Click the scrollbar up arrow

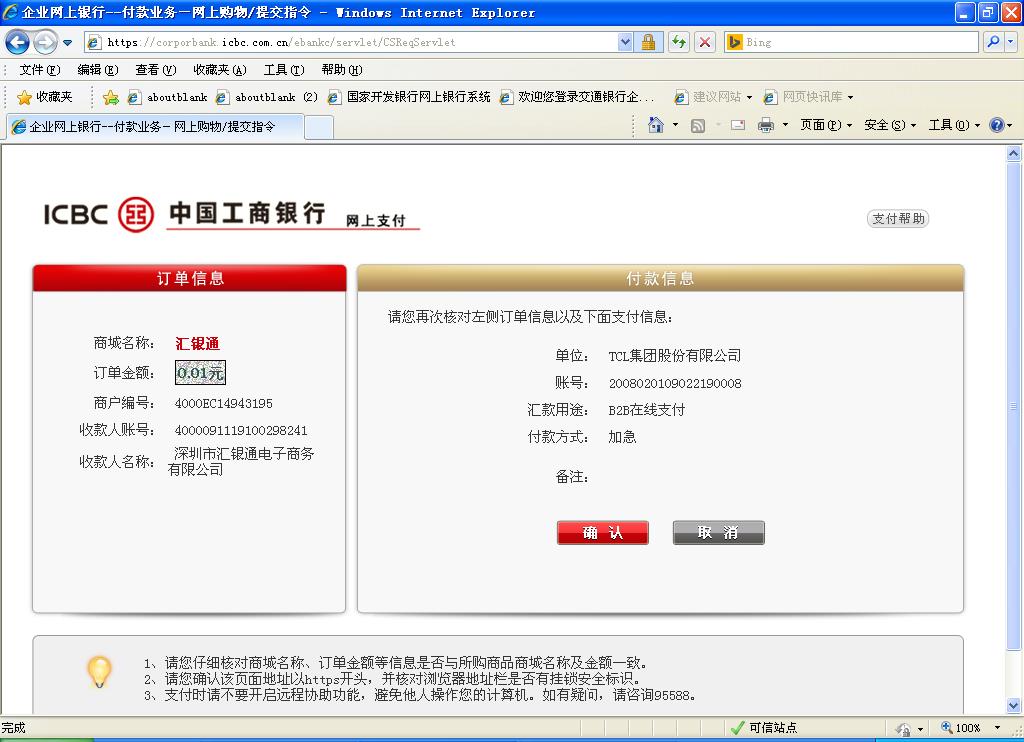(x=1014, y=154)
